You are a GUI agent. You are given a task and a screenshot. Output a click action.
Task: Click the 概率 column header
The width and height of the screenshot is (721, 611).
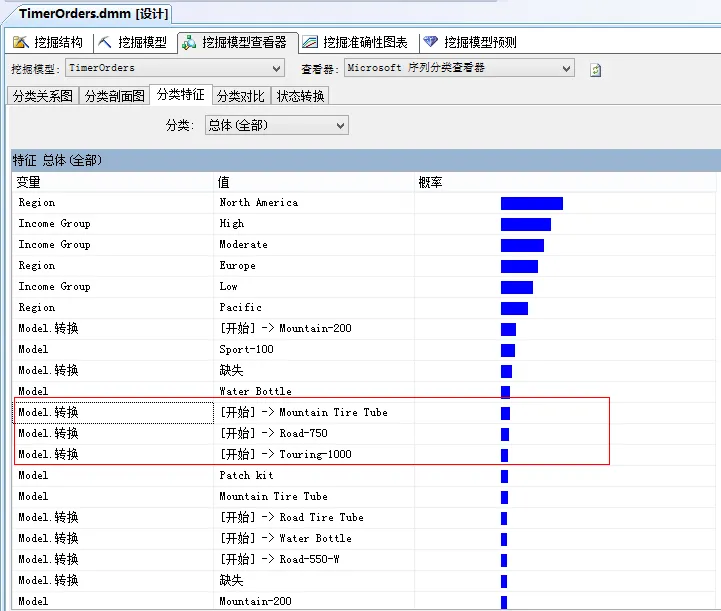(x=565, y=182)
